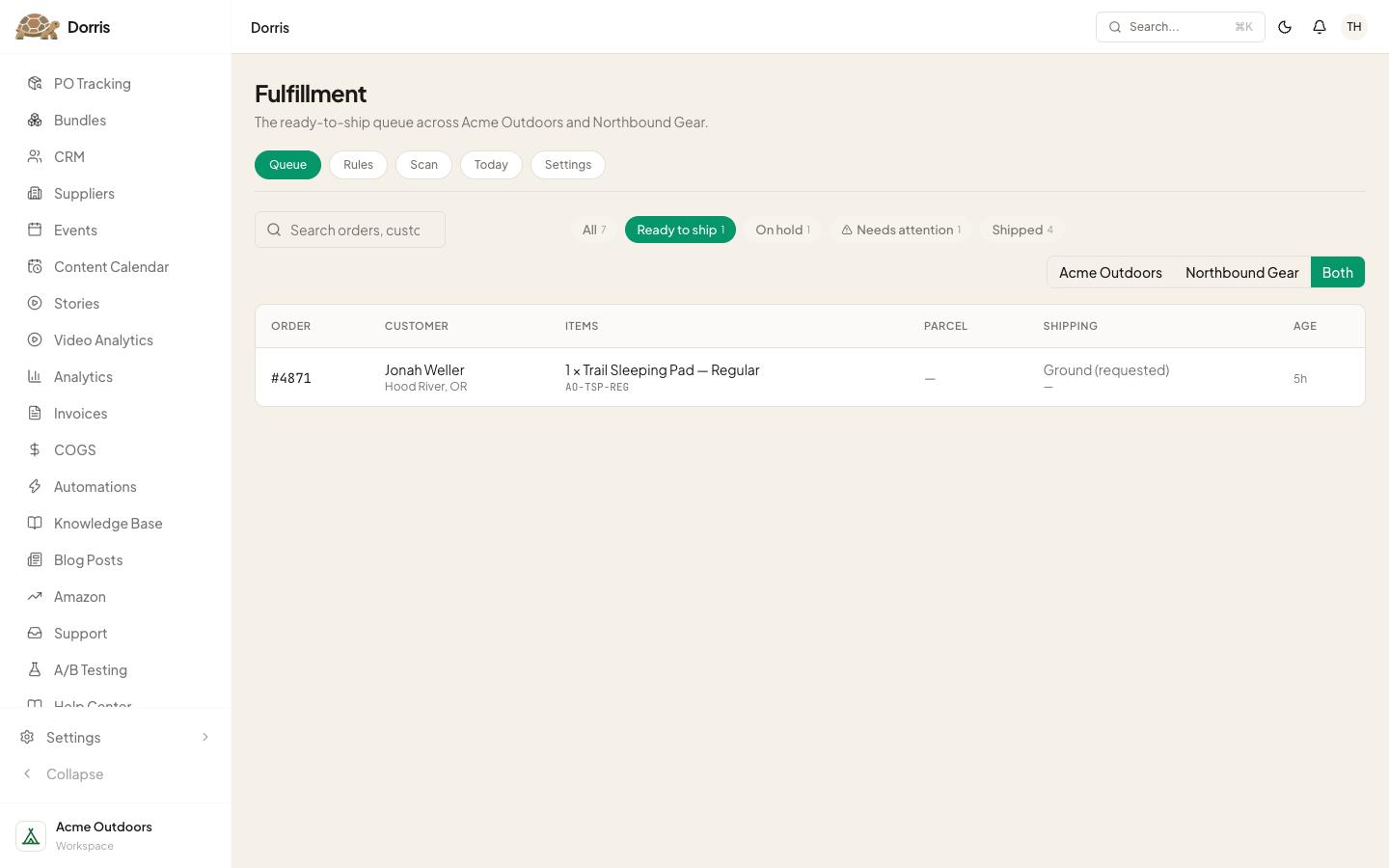Filter by Northbound Gear brand
1389x868 pixels.
(x=1241, y=273)
